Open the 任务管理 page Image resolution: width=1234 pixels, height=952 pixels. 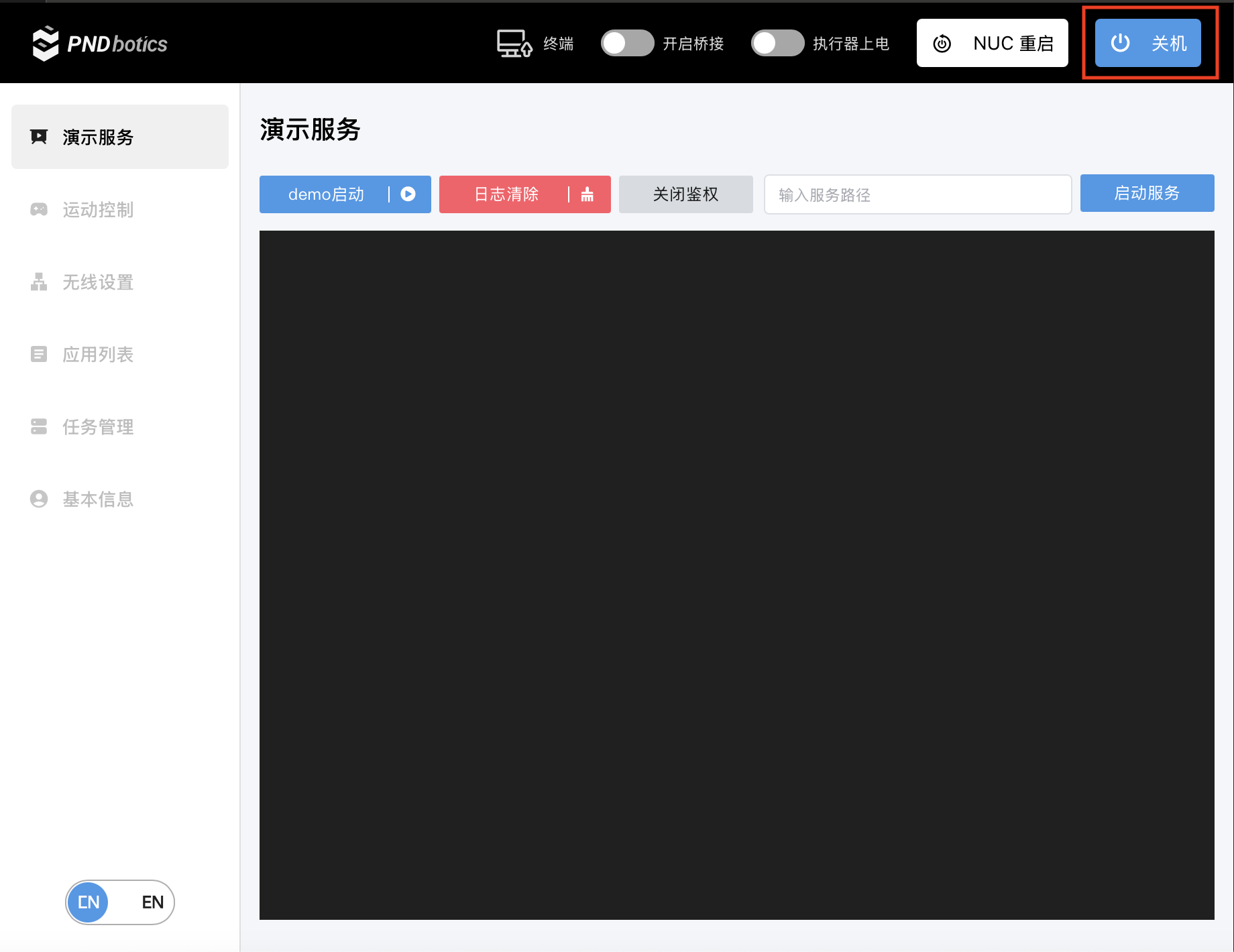pos(97,426)
